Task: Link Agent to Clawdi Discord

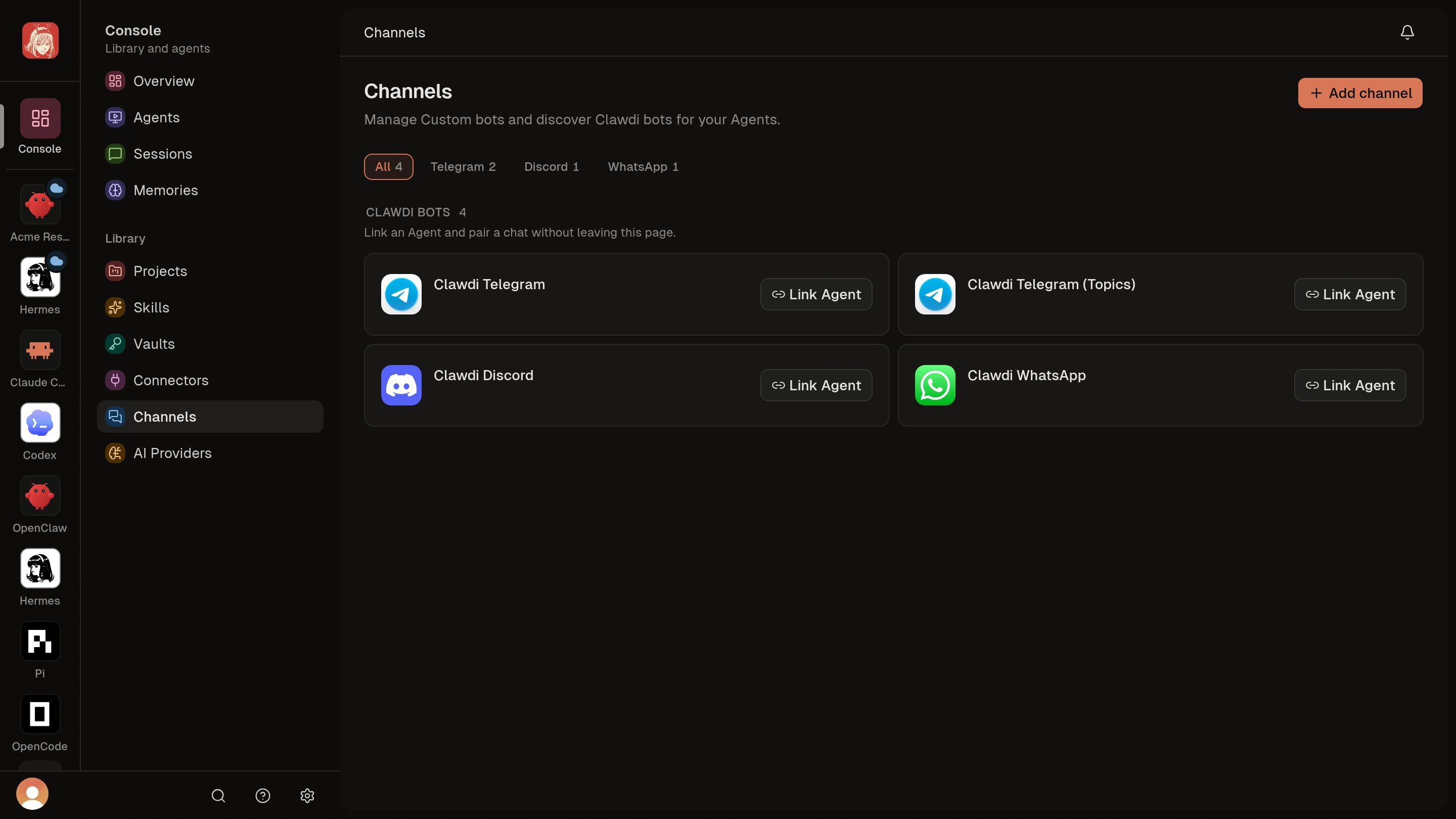Action: point(816,385)
